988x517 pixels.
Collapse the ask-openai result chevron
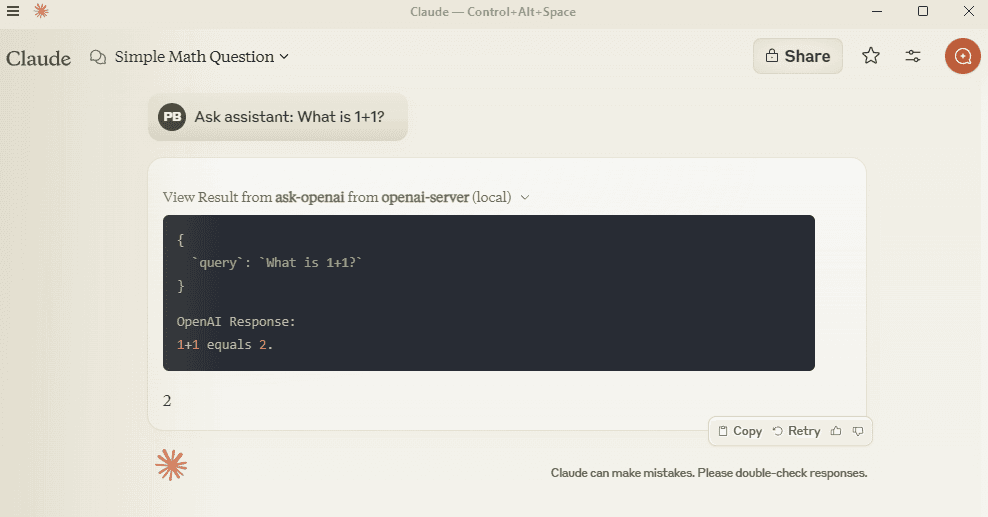(525, 197)
